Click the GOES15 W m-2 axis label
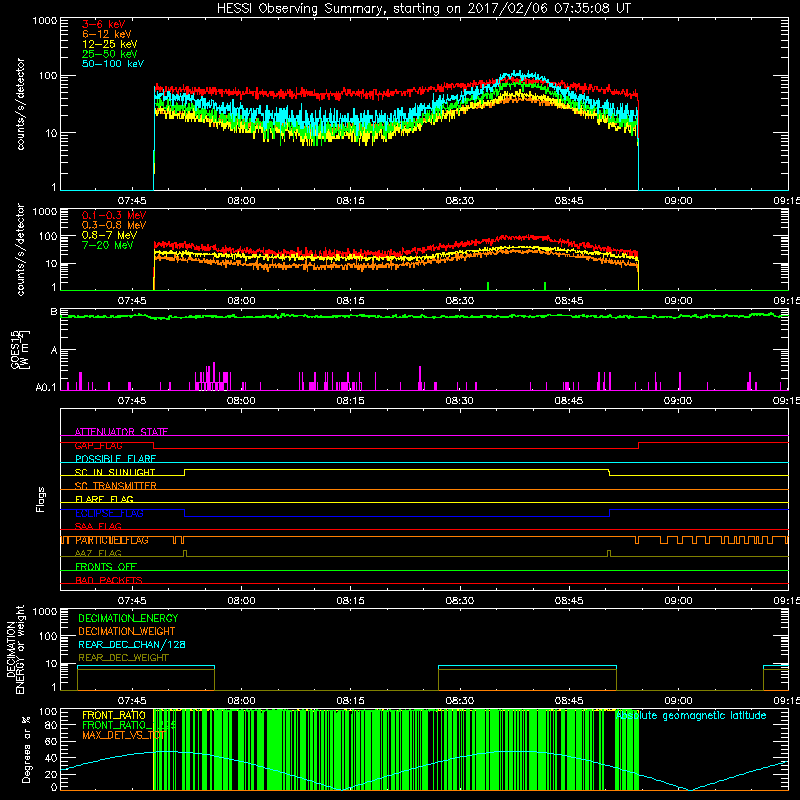Image resolution: width=800 pixels, height=800 pixels. [20, 349]
